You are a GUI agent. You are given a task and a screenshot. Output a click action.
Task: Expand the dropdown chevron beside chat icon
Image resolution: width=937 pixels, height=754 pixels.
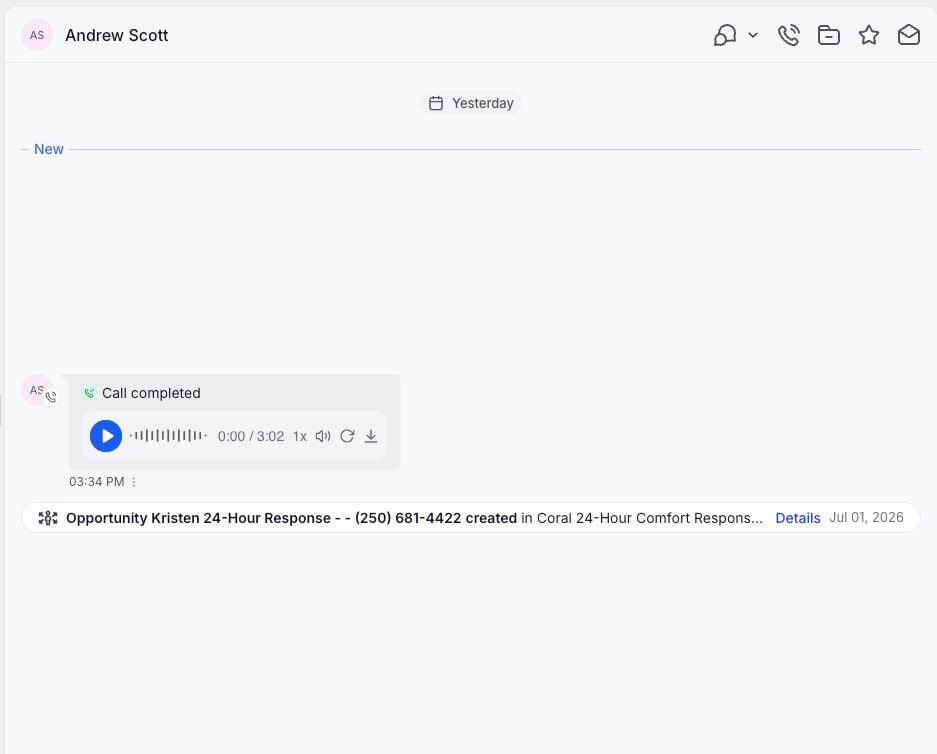(753, 35)
